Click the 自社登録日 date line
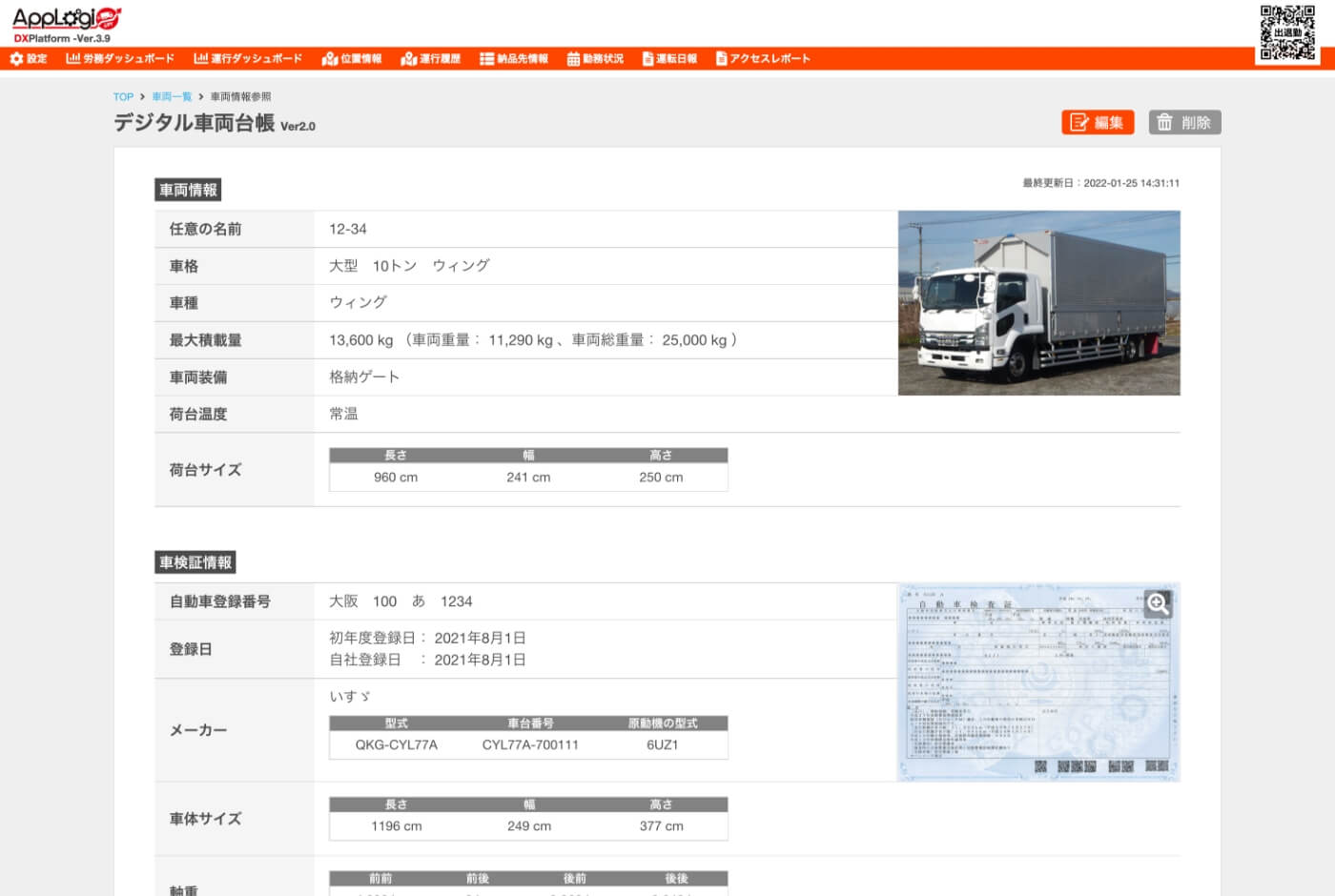This screenshot has width=1335, height=896. pos(427,660)
